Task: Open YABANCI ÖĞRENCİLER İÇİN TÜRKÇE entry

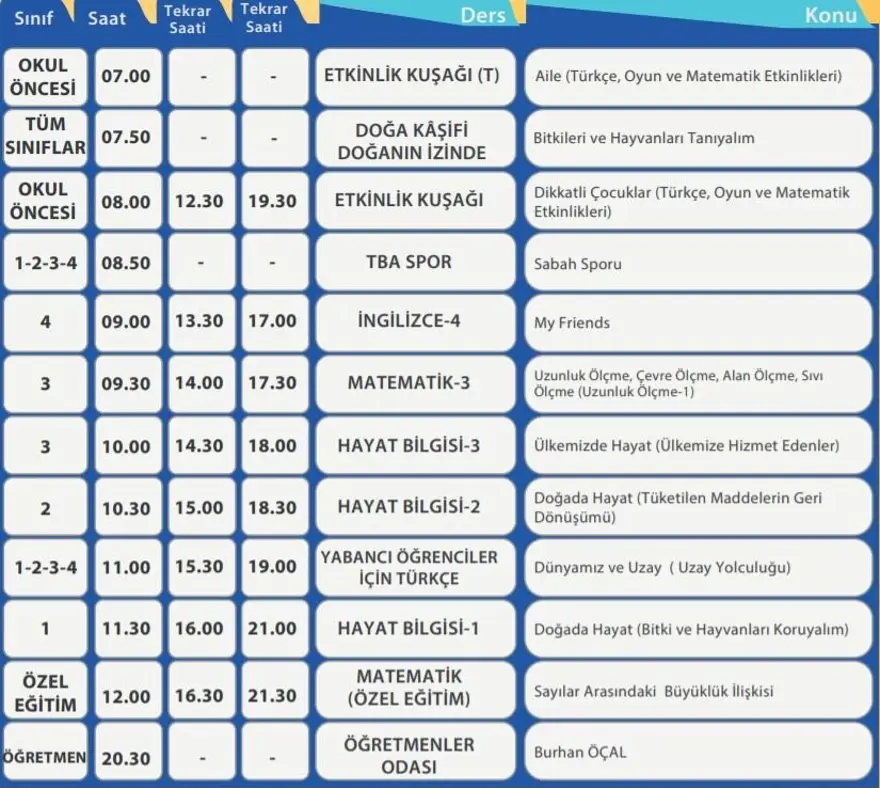Action: click(x=417, y=567)
